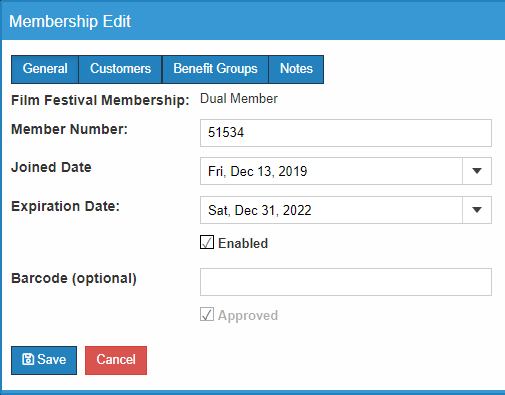Screen dimensions: 505x395
Task: Click the Expiration Date value Sat, Dec 31, 2022
Action: tap(260, 210)
